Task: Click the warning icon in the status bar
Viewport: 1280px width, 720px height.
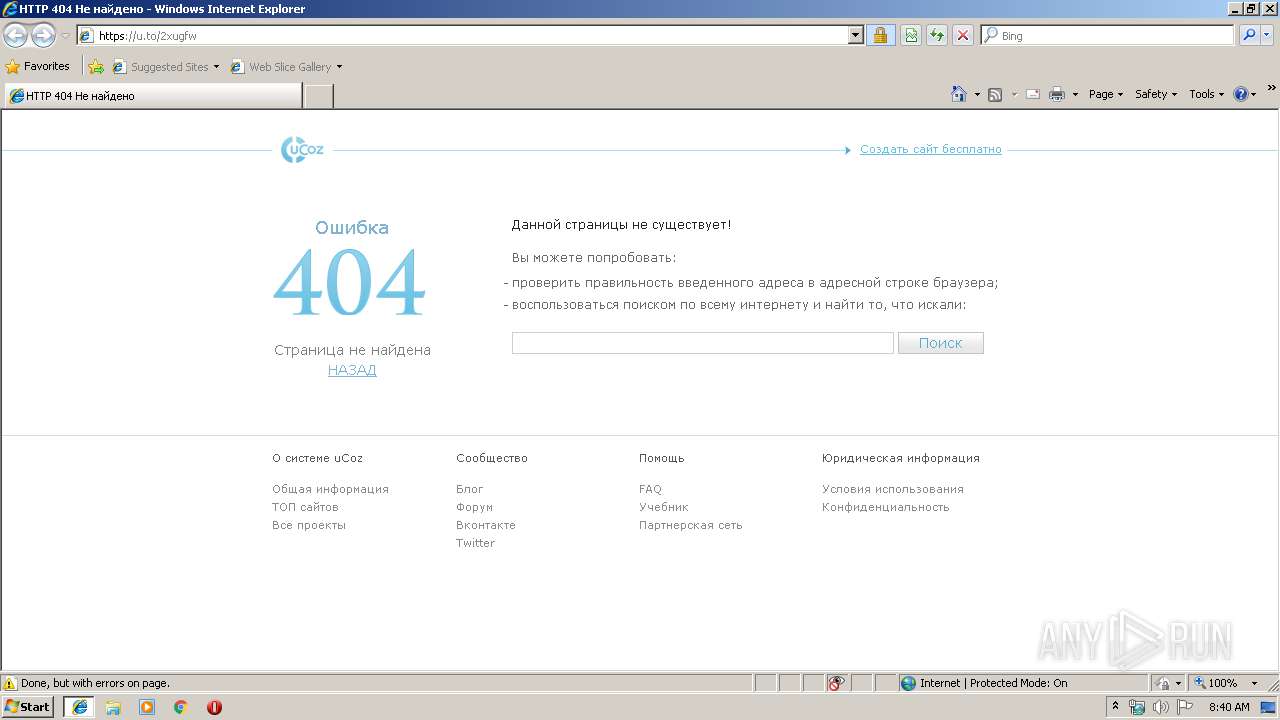Action: [10, 683]
